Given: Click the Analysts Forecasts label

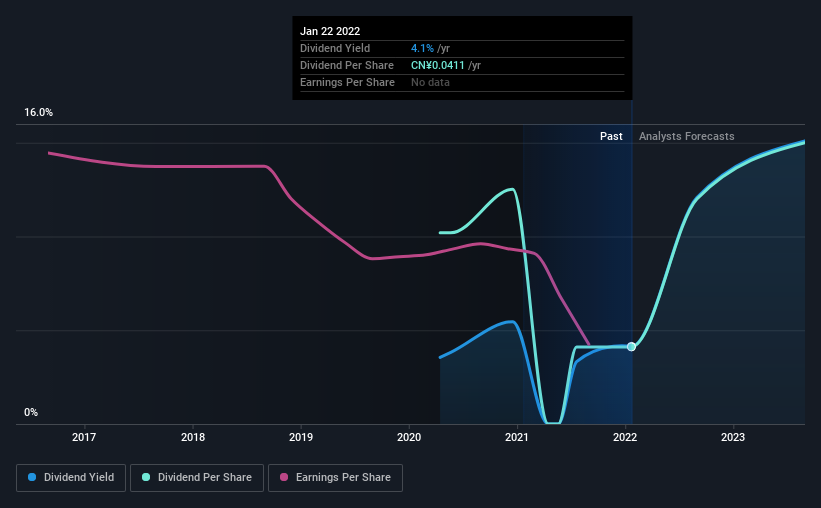Looking at the screenshot, I should pyautogui.click(x=686, y=136).
